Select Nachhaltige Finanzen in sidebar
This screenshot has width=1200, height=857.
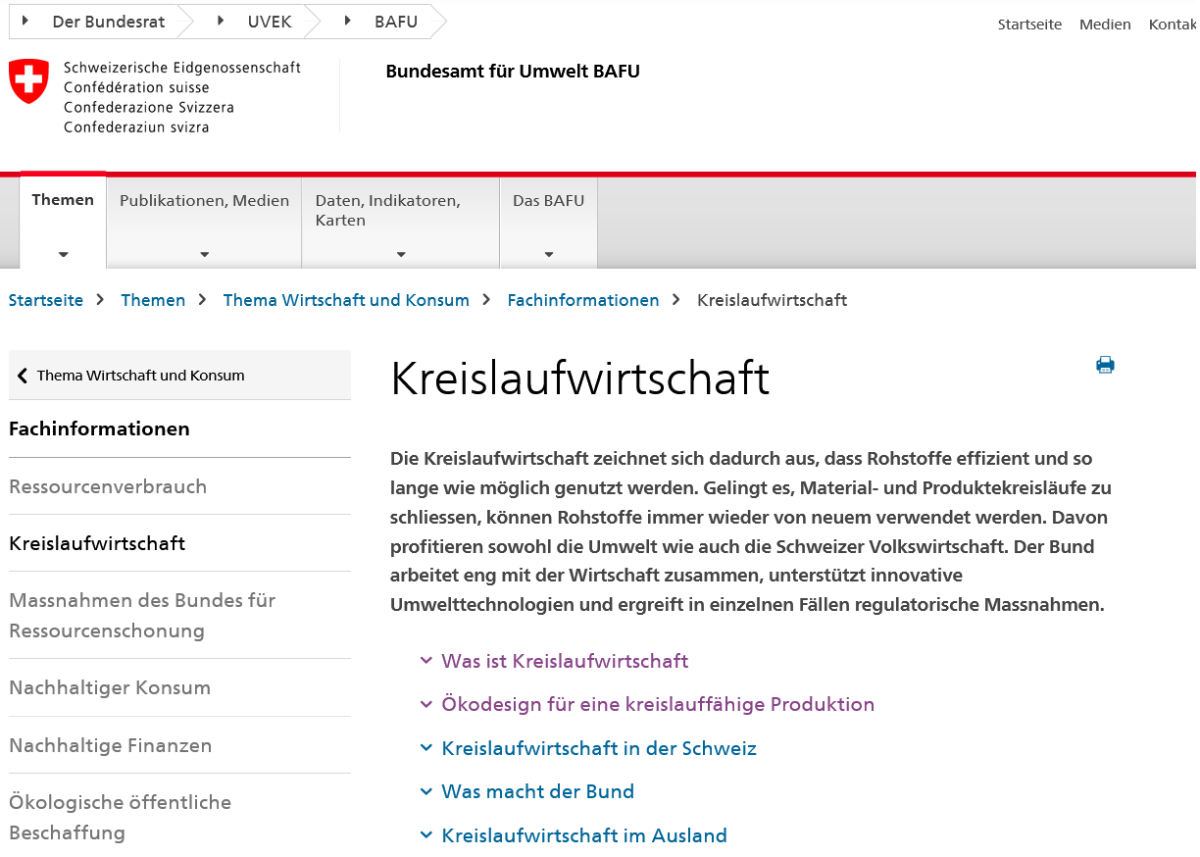click(x=110, y=745)
